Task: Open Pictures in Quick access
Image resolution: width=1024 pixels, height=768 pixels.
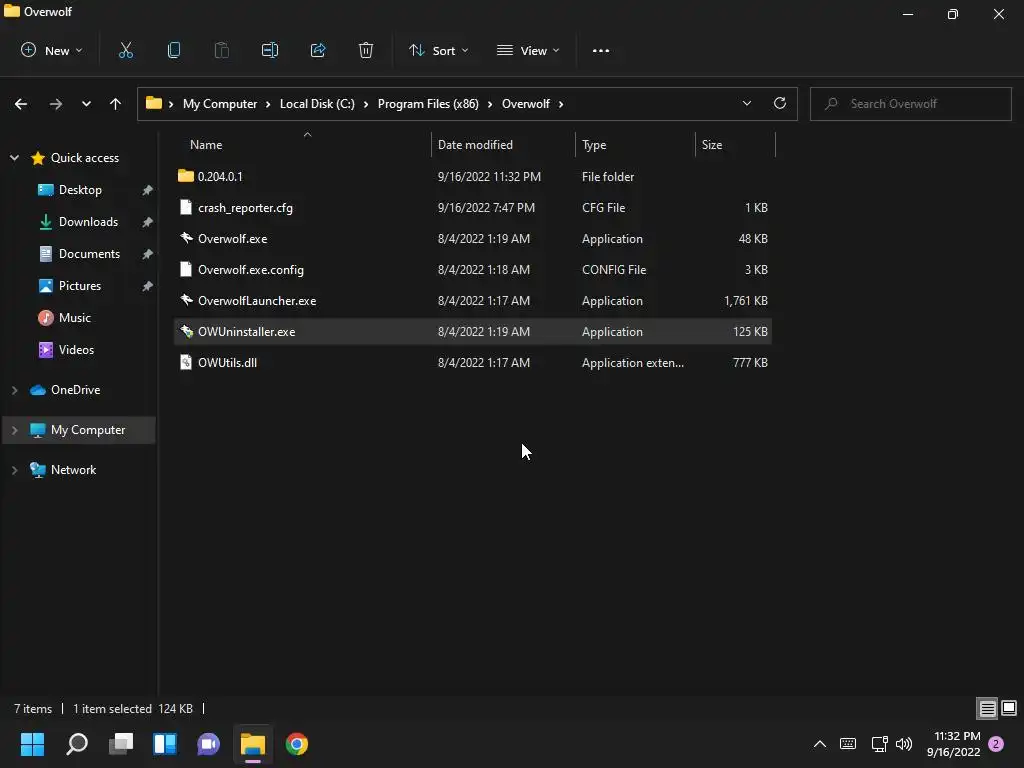Action: pos(80,285)
